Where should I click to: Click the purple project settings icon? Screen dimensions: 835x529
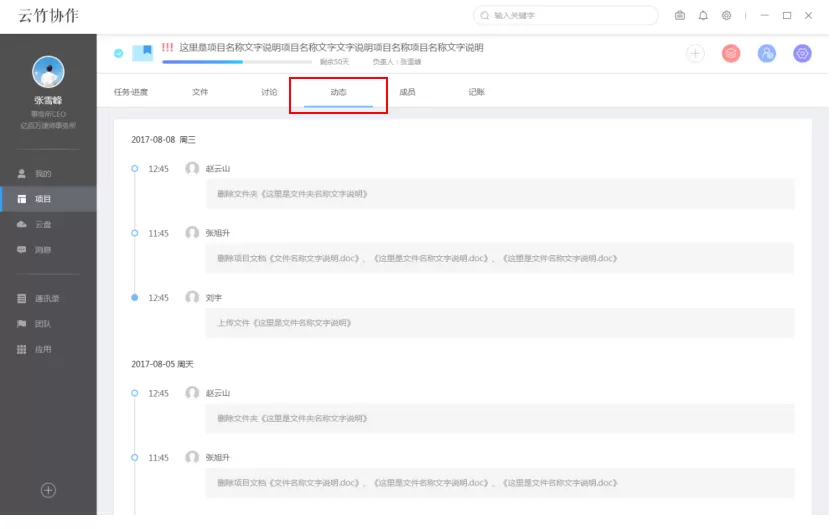click(803, 53)
